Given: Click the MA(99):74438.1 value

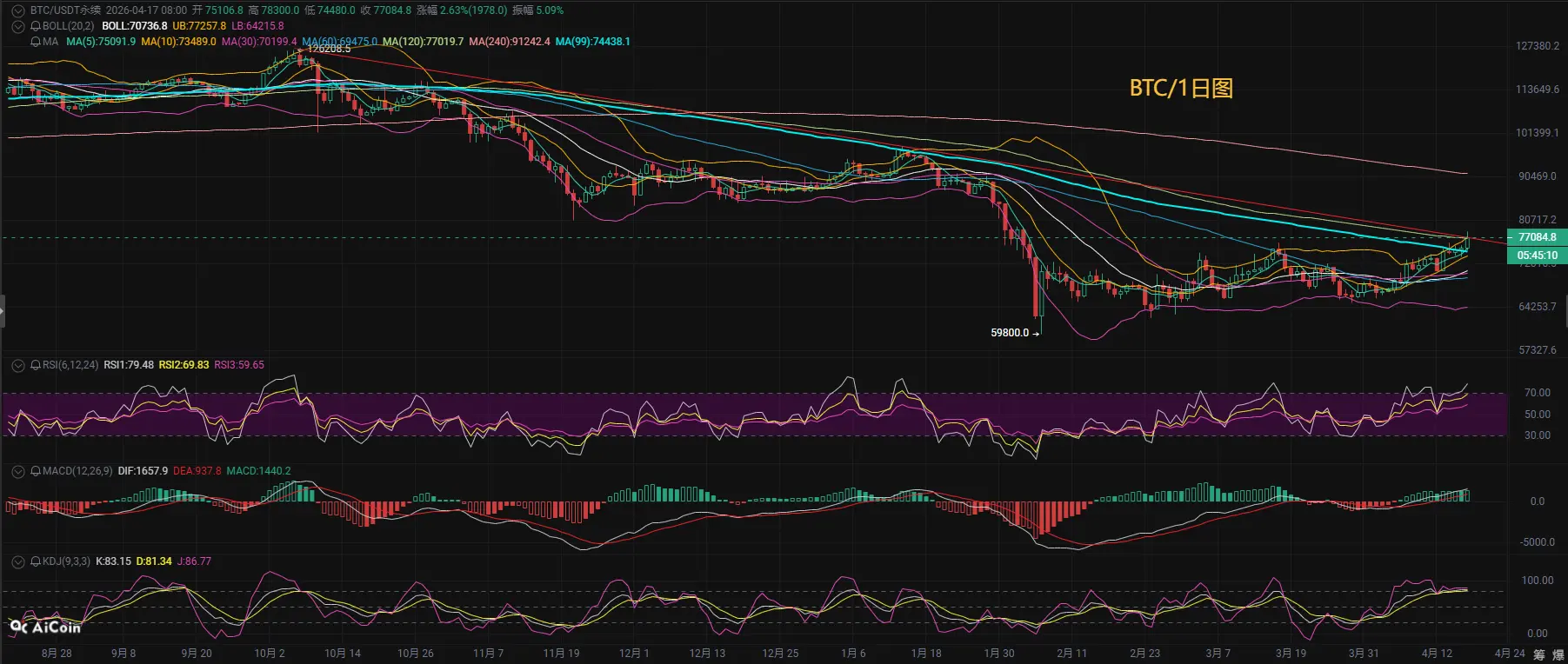Looking at the screenshot, I should pos(593,42).
